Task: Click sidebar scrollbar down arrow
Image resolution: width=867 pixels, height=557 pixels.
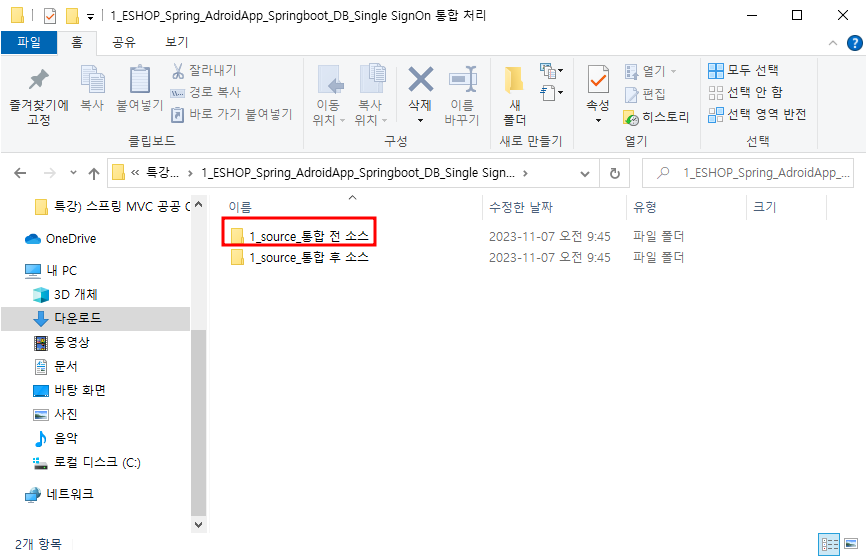Action: [199, 524]
